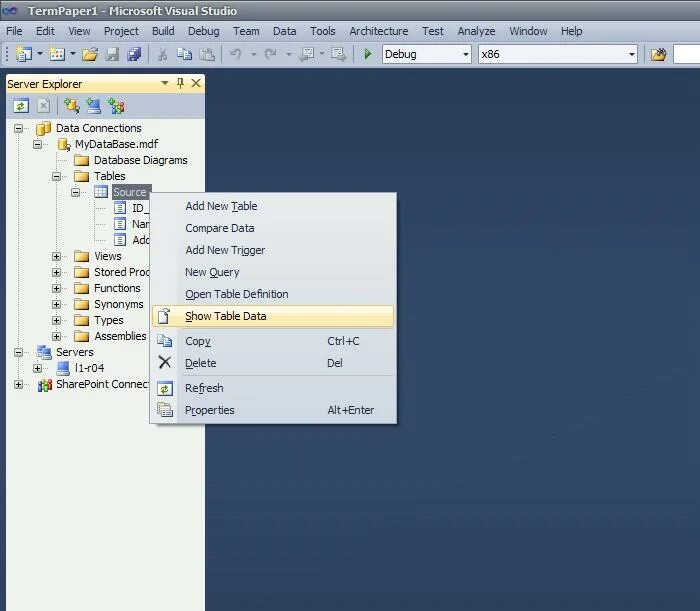Click the Connect to Server icon
The image size is (700, 611).
[94, 106]
